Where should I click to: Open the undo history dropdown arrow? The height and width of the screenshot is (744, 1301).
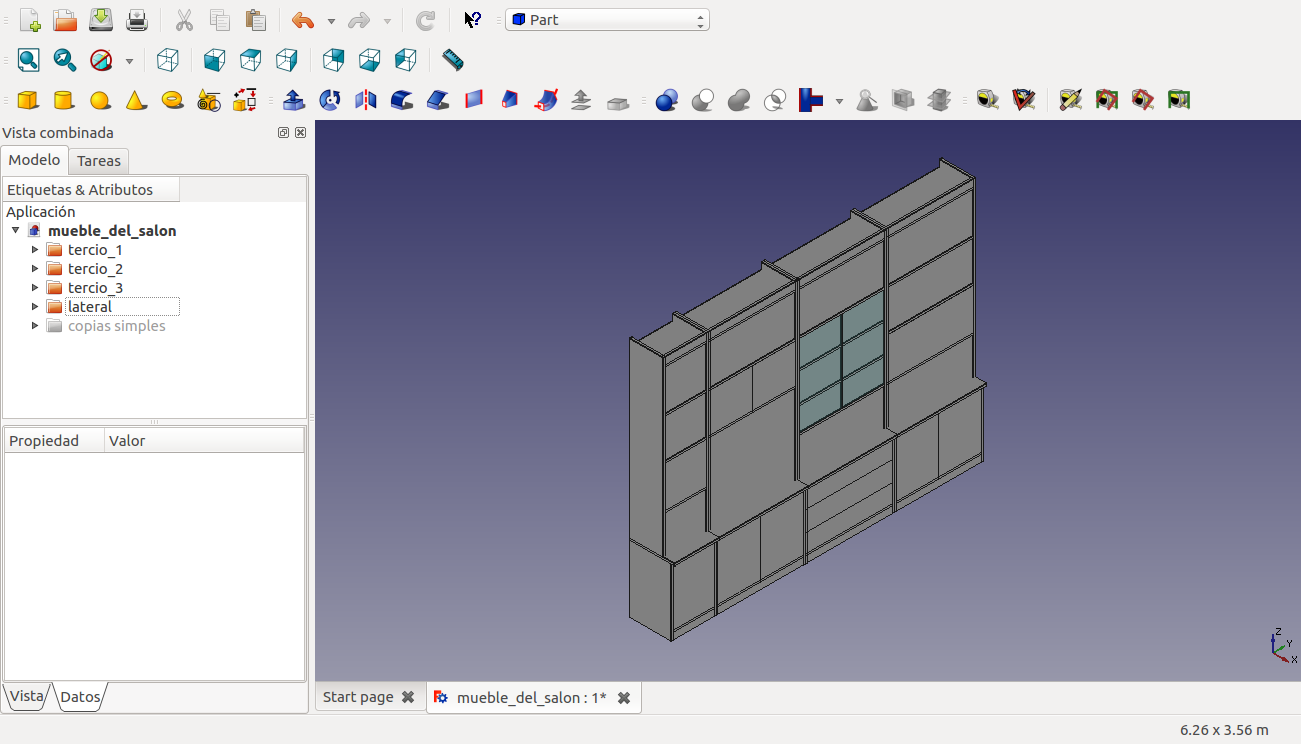(x=331, y=21)
